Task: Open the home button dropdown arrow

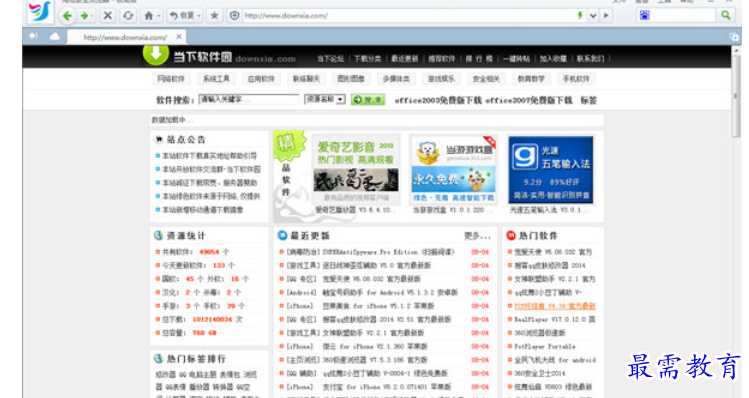Action: click(159, 16)
